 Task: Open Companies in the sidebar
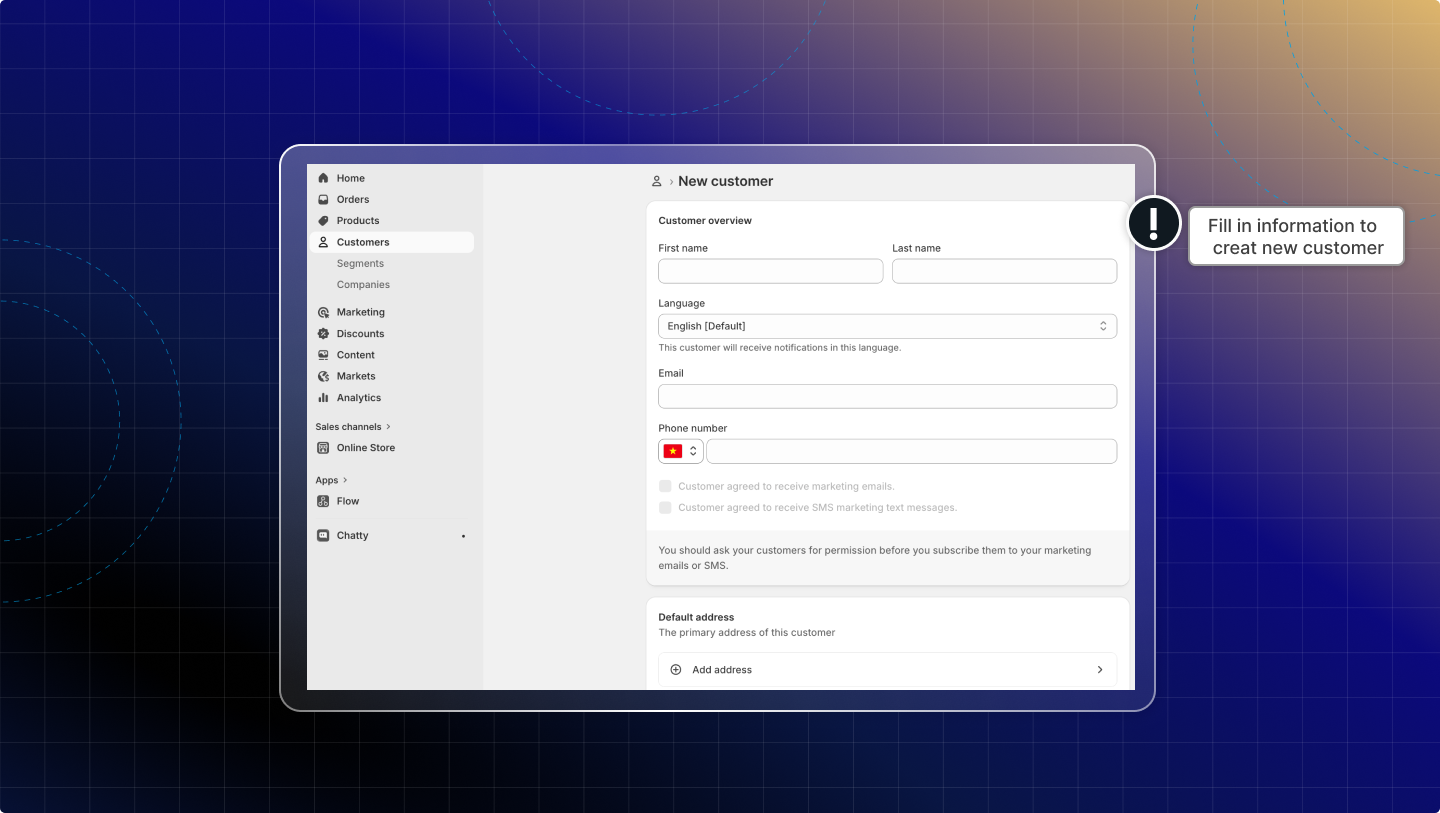tap(363, 285)
